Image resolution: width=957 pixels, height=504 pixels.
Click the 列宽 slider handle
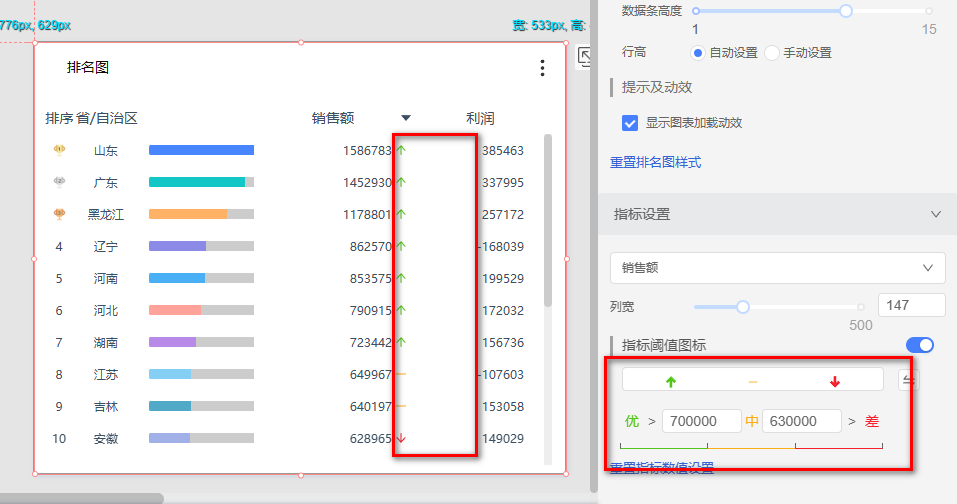pos(743,307)
